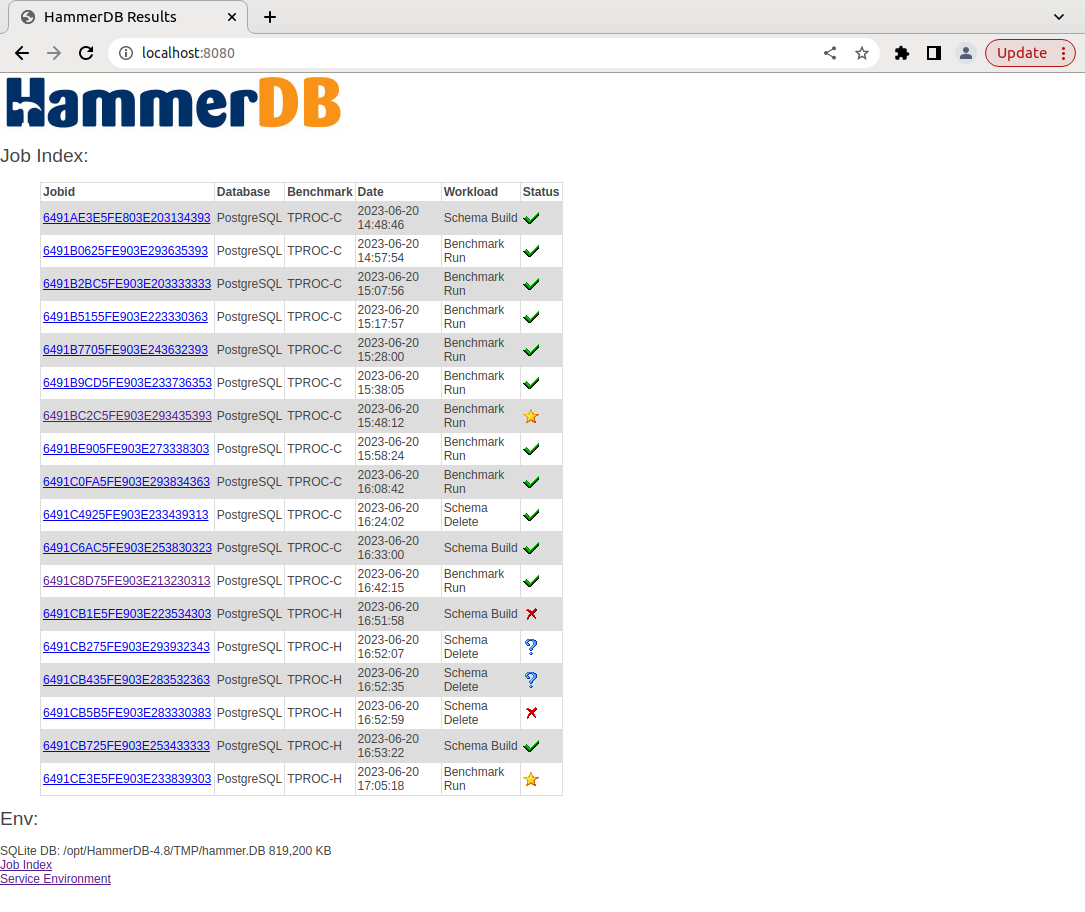
Task: Open visited job 6491BC2C5FE903E293435393 link
Action: point(127,416)
